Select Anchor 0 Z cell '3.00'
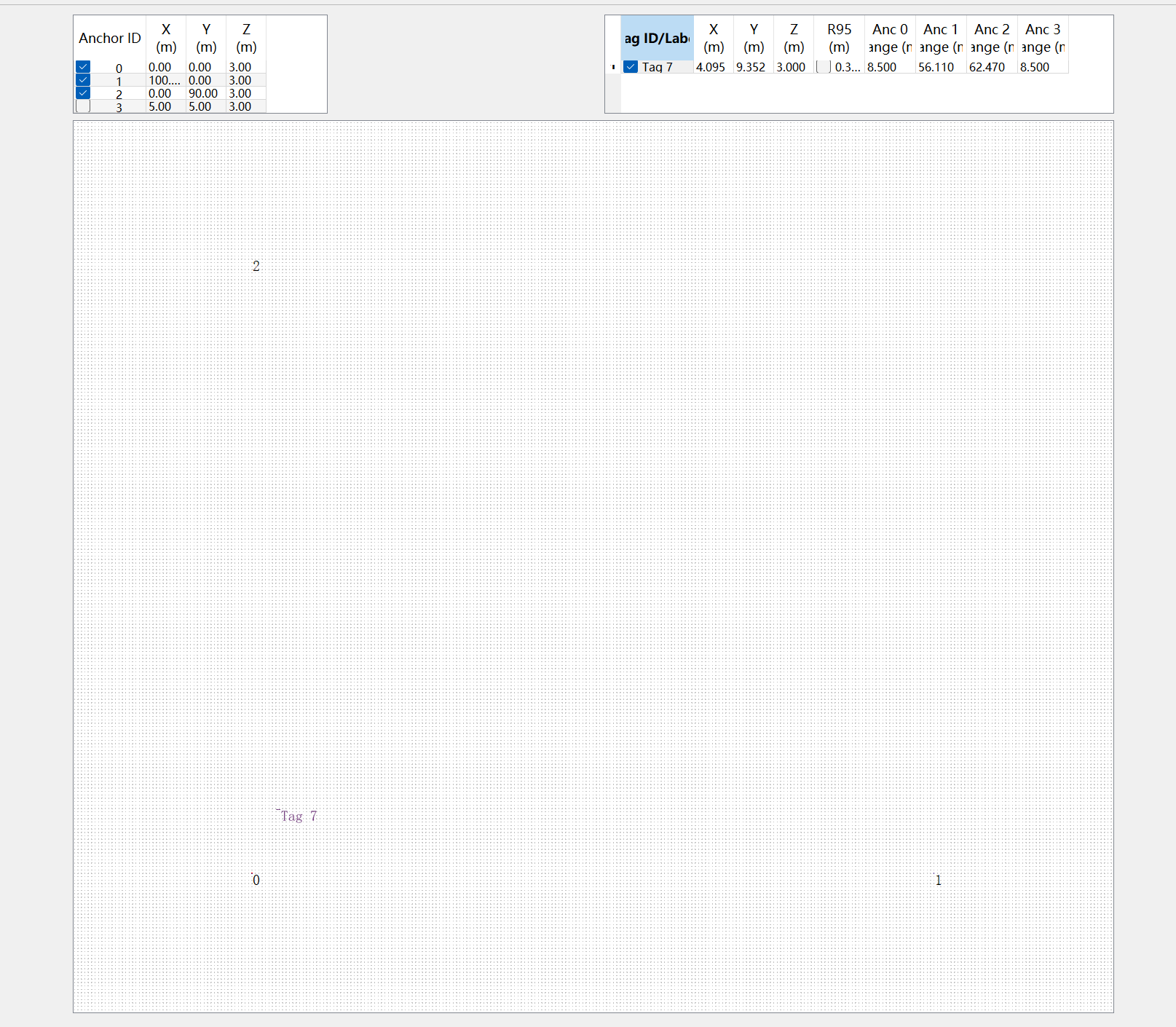 click(x=246, y=67)
